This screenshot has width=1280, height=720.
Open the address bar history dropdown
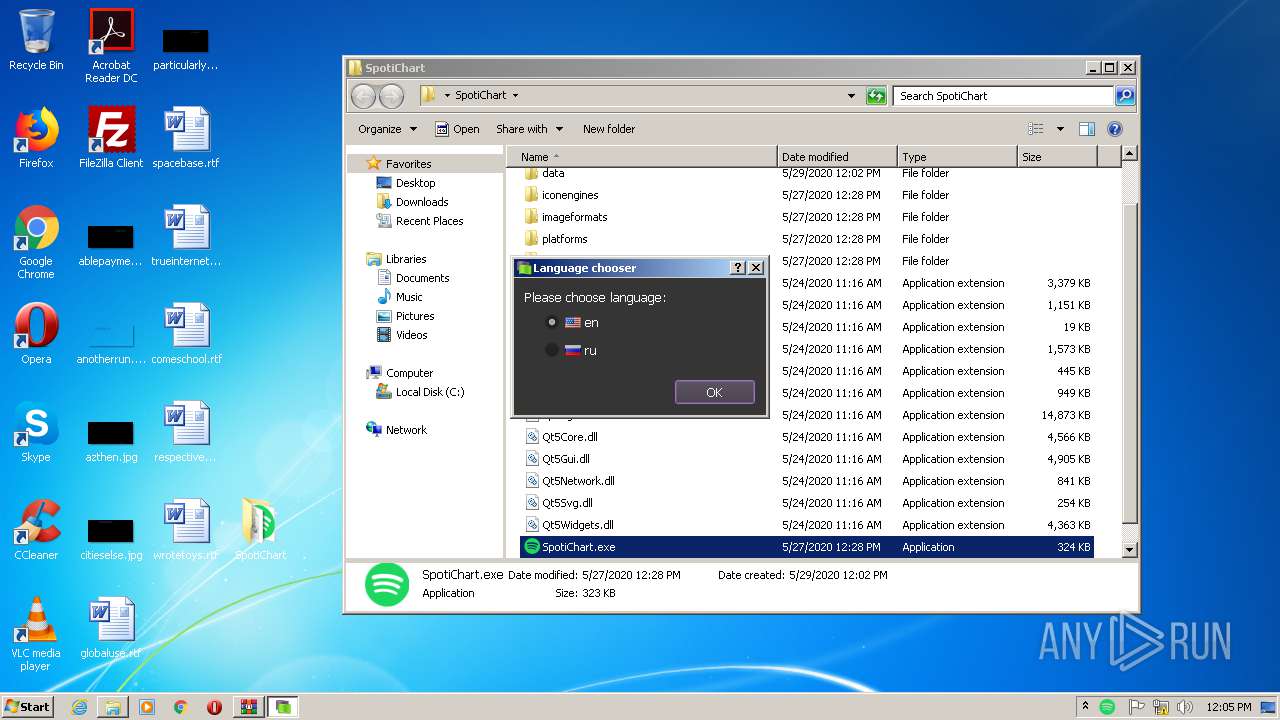851,96
